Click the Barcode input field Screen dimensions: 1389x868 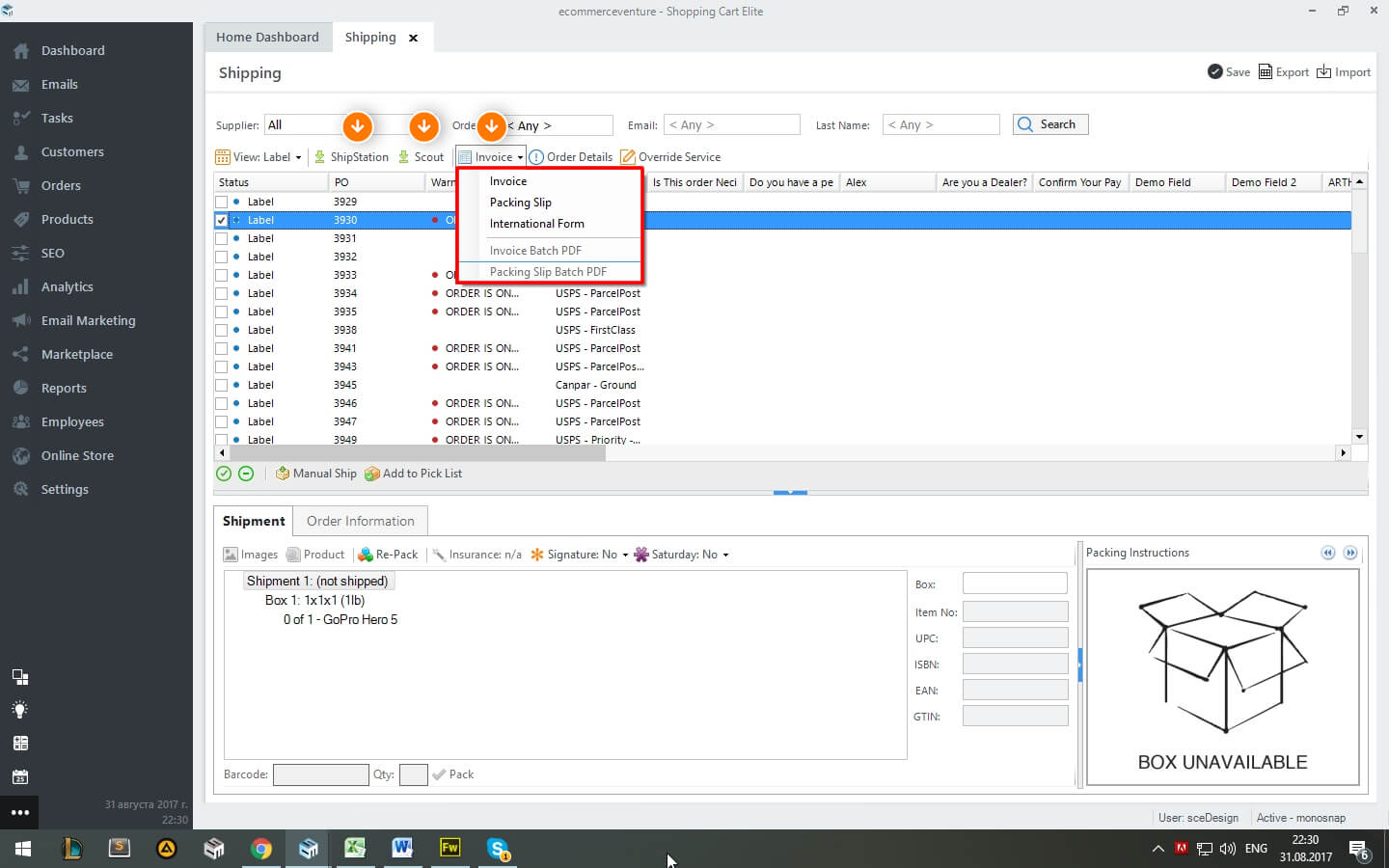[x=320, y=774]
